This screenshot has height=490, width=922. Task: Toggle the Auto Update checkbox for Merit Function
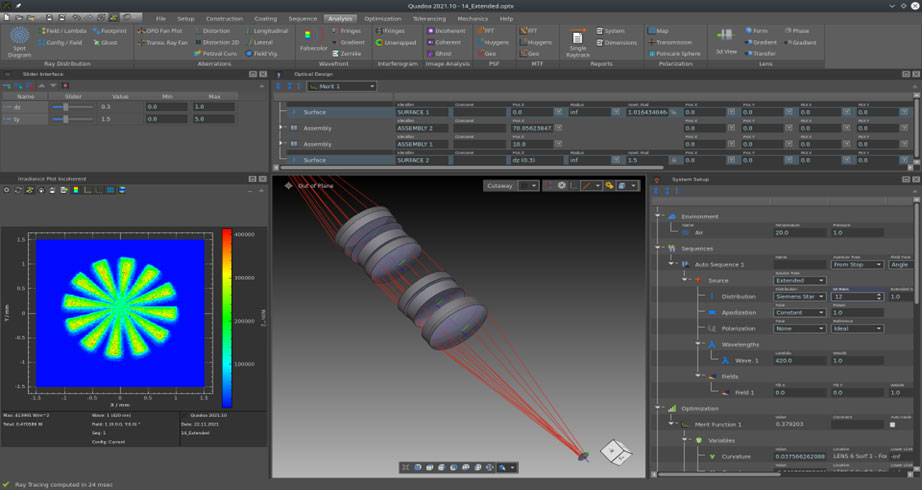(893, 424)
